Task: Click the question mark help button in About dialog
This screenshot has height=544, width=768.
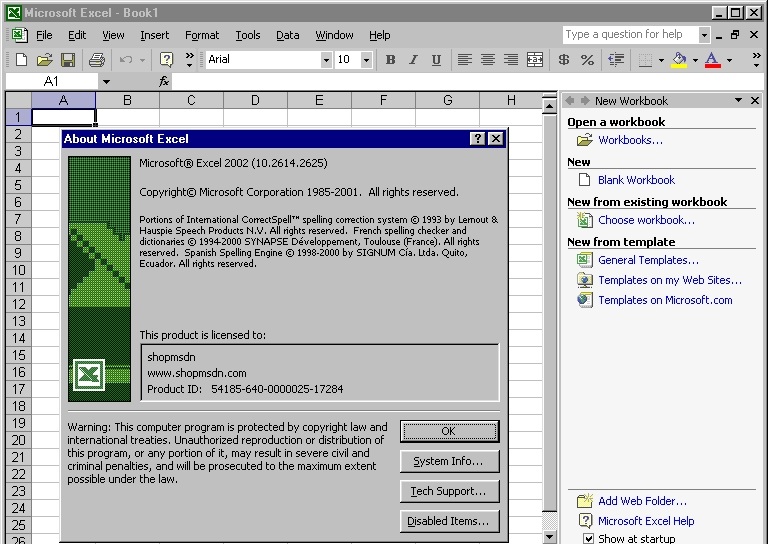Action: coord(478,139)
